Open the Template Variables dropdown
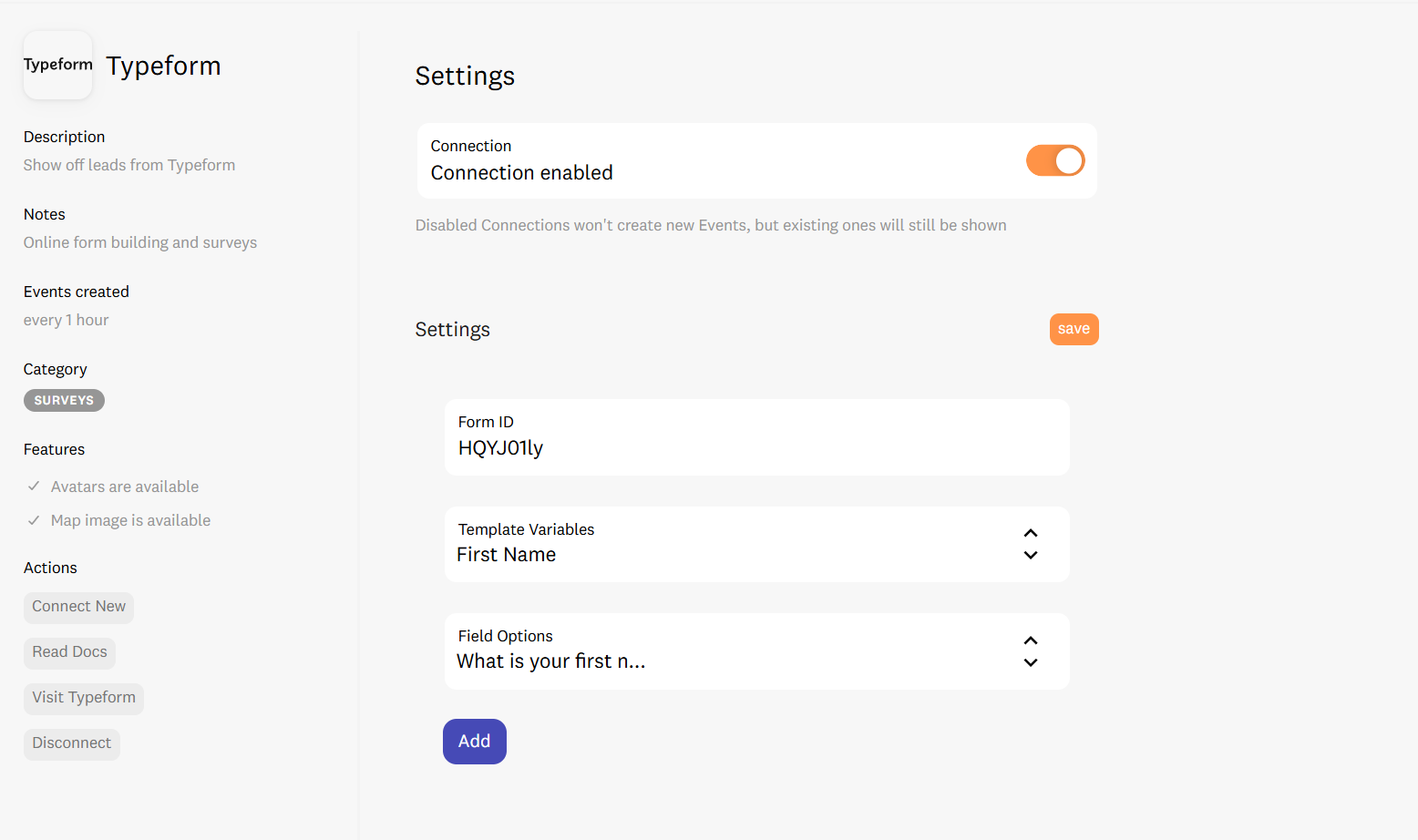1418x840 pixels. pyautogui.click(x=755, y=544)
